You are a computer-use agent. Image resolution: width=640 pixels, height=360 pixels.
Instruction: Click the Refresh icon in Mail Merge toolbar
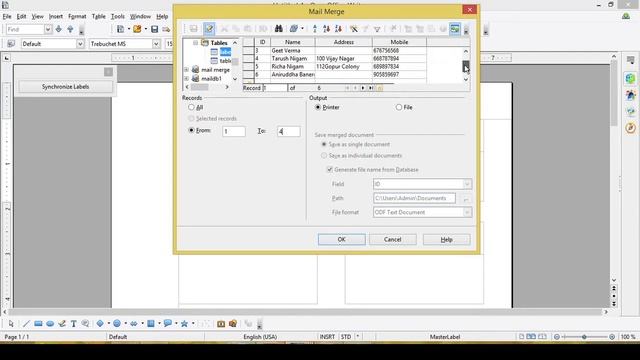293,29
